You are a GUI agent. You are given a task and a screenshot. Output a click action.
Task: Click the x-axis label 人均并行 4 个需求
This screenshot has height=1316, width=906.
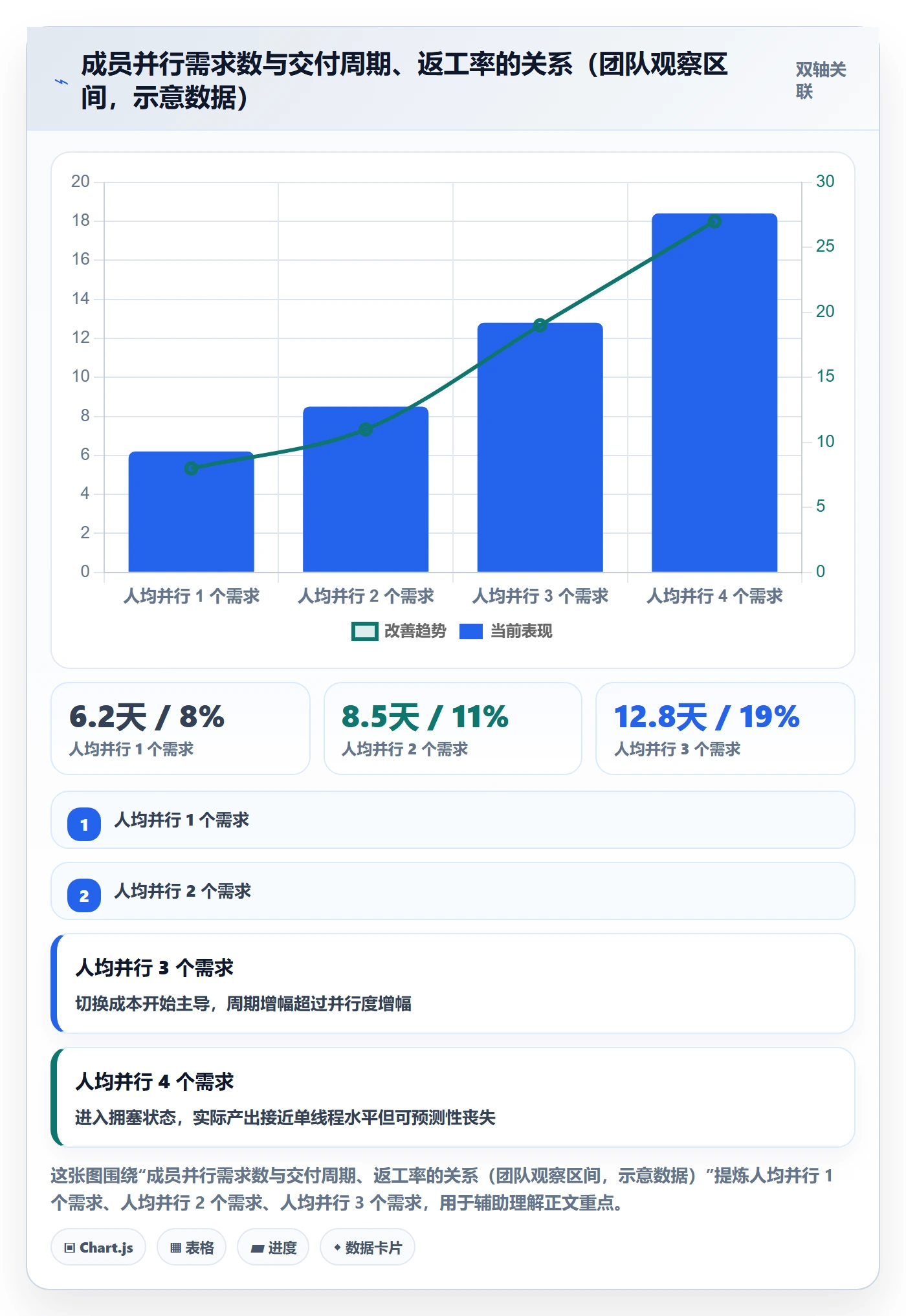point(714,596)
